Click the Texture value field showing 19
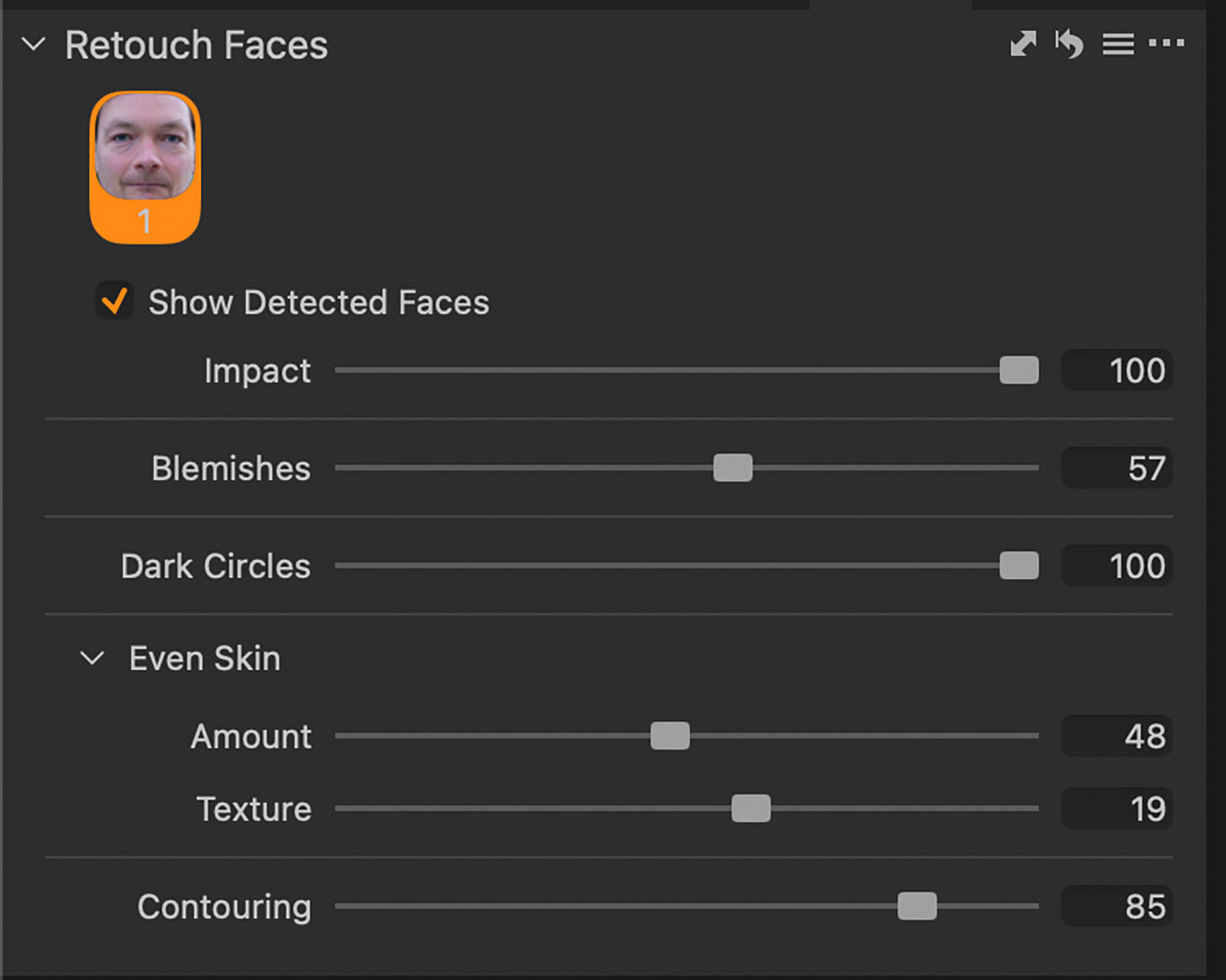The image size is (1226, 980). click(1116, 808)
